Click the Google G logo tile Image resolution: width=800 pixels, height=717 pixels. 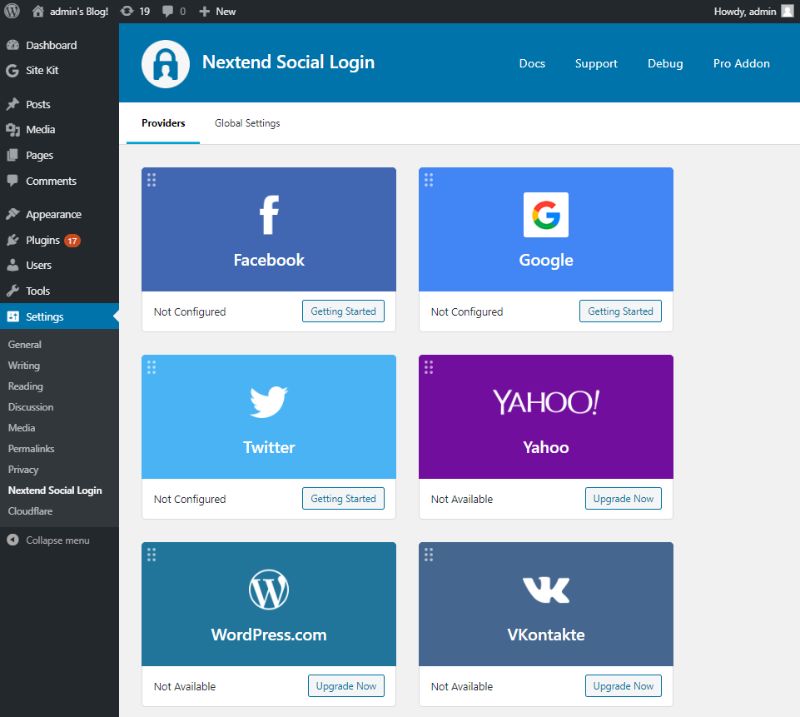tap(546, 214)
